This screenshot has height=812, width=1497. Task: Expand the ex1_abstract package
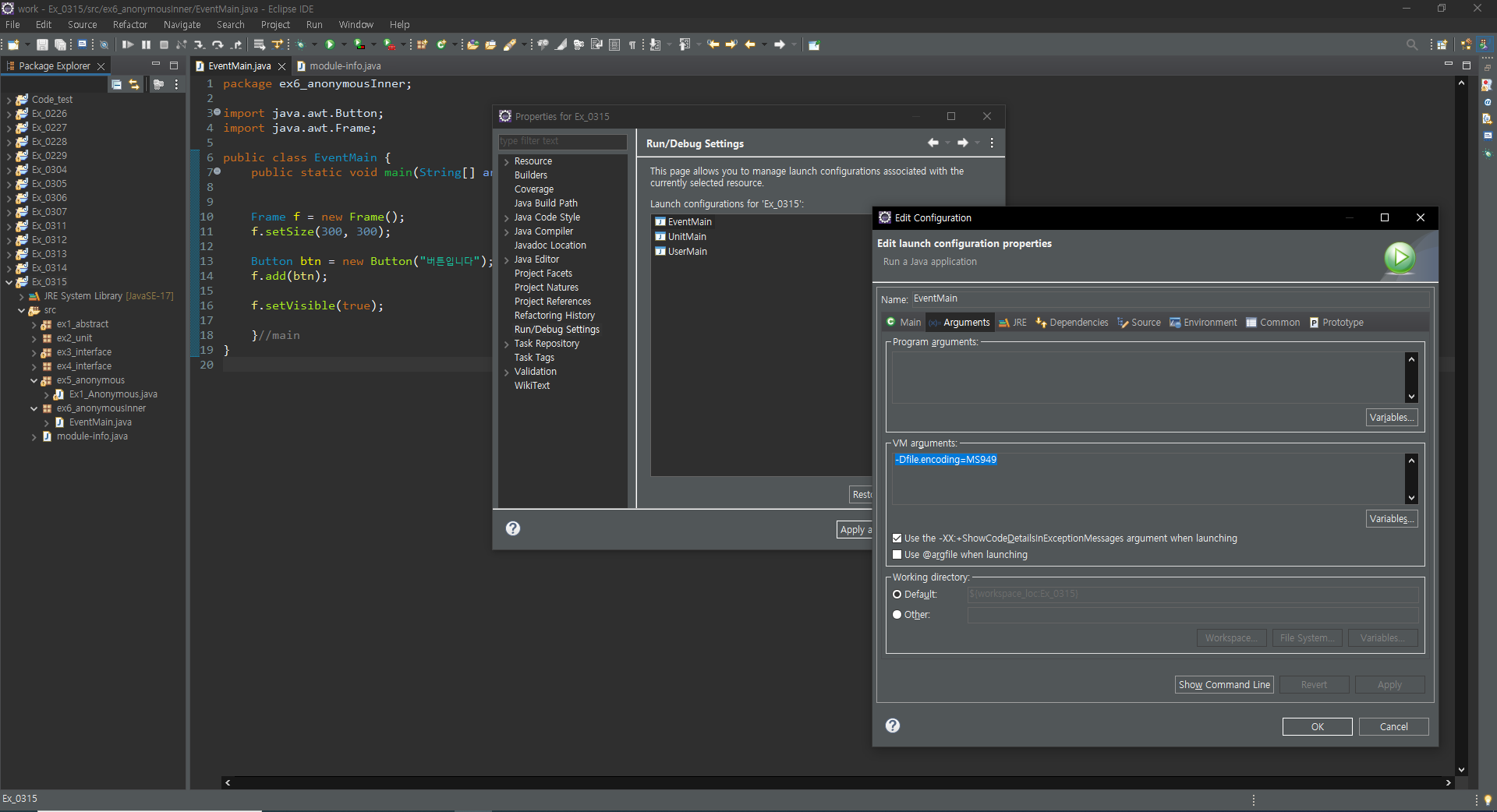[34, 325]
